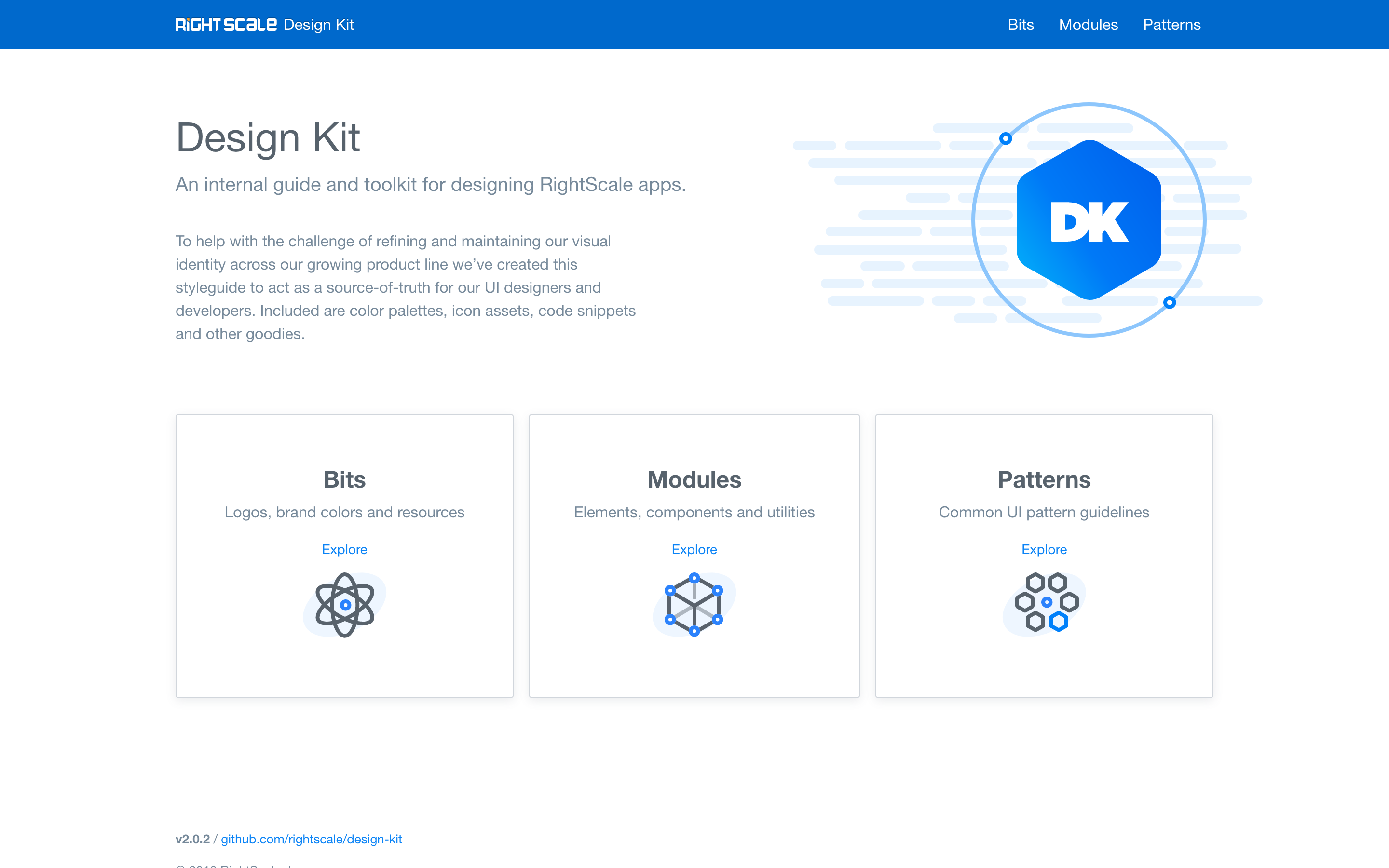
Task: Follow Explore link in Bits card
Action: [x=344, y=549]
